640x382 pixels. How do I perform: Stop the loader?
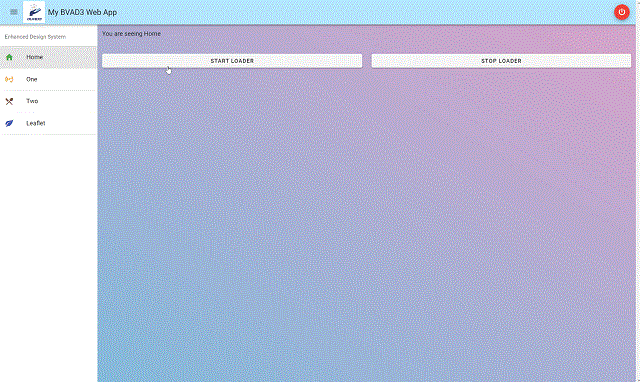(501, 61)
